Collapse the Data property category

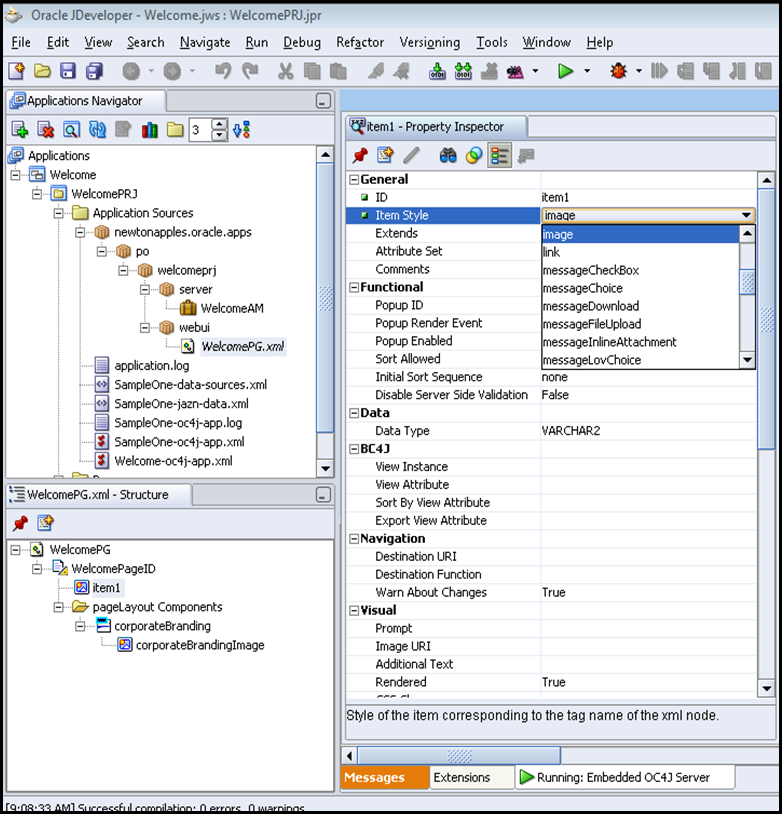pyautogui.click(x=354, y=413)
